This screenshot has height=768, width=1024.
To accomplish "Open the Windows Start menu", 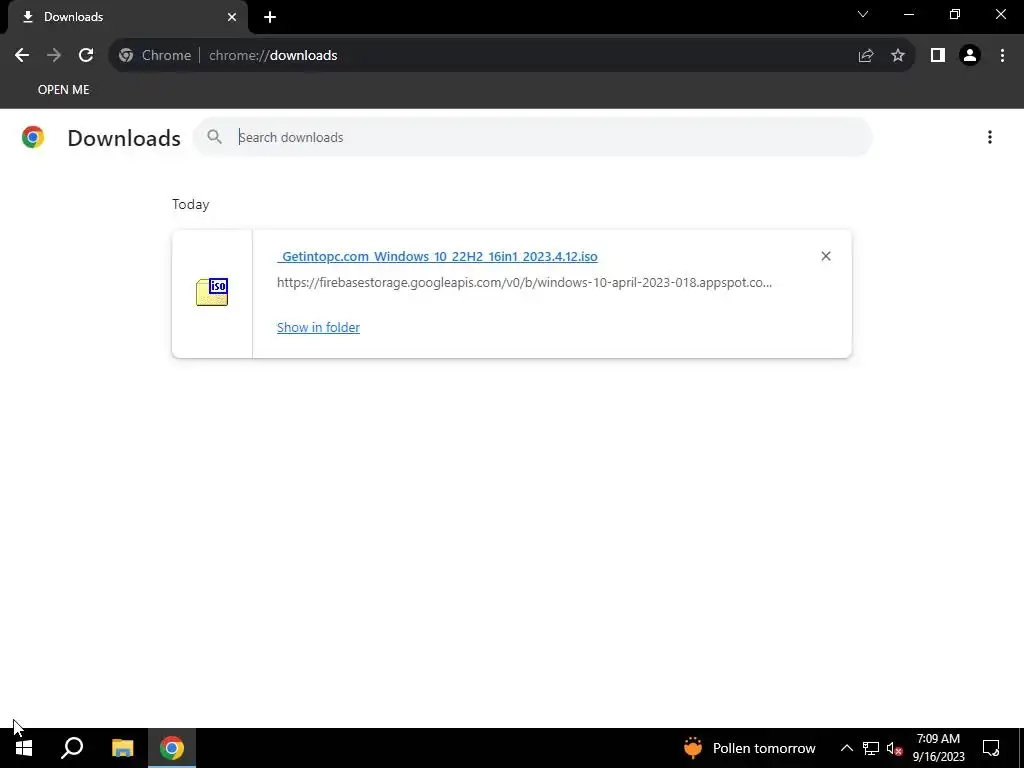I will [x=24, y=748].
